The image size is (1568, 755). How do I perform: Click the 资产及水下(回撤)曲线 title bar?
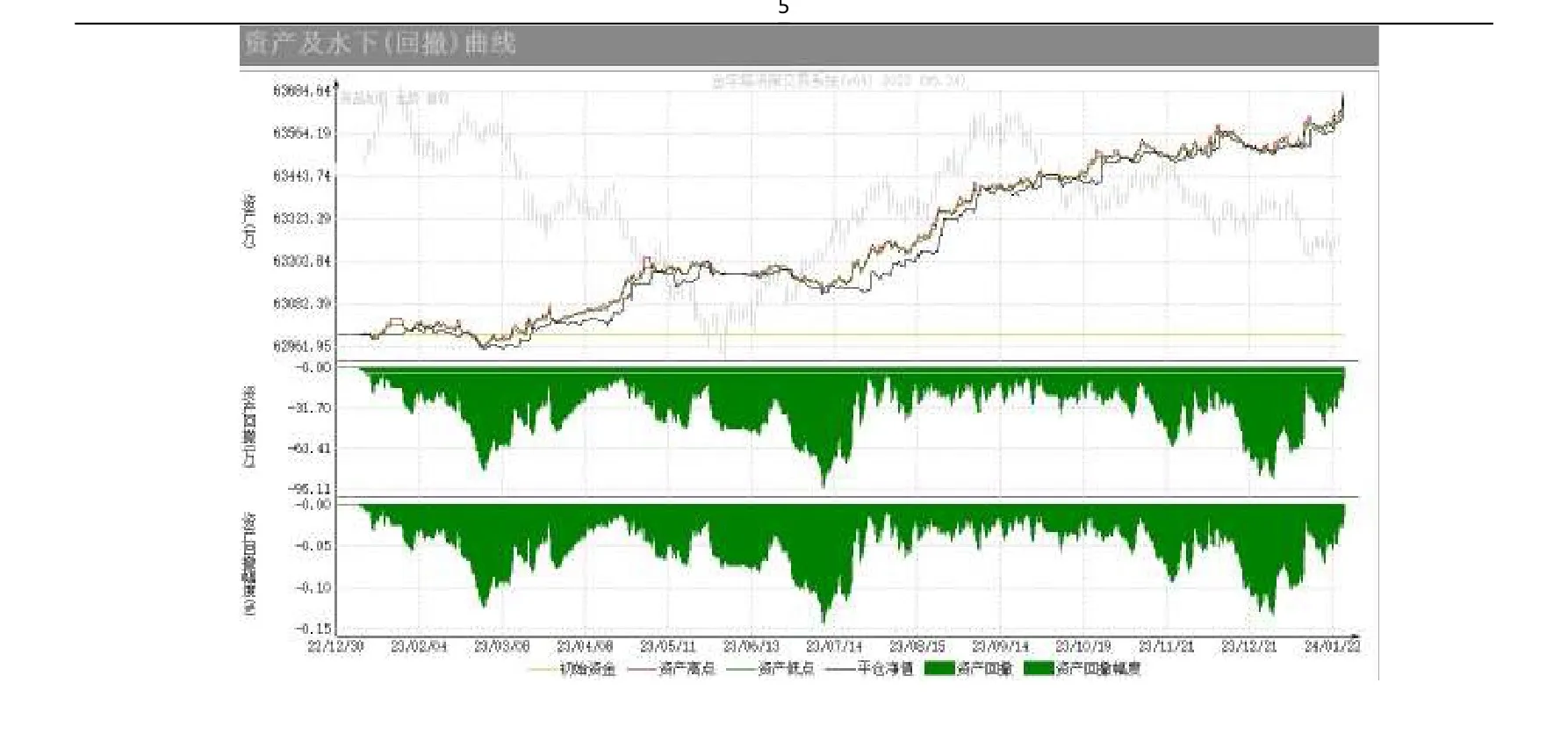coord(809,46)
